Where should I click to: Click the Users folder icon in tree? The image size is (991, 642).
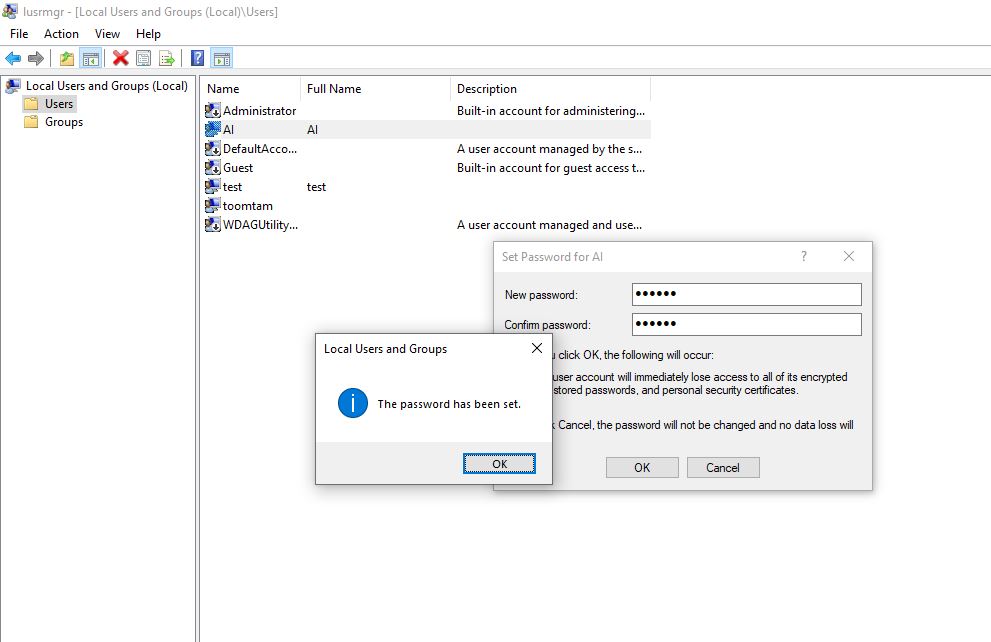[31, 104]
